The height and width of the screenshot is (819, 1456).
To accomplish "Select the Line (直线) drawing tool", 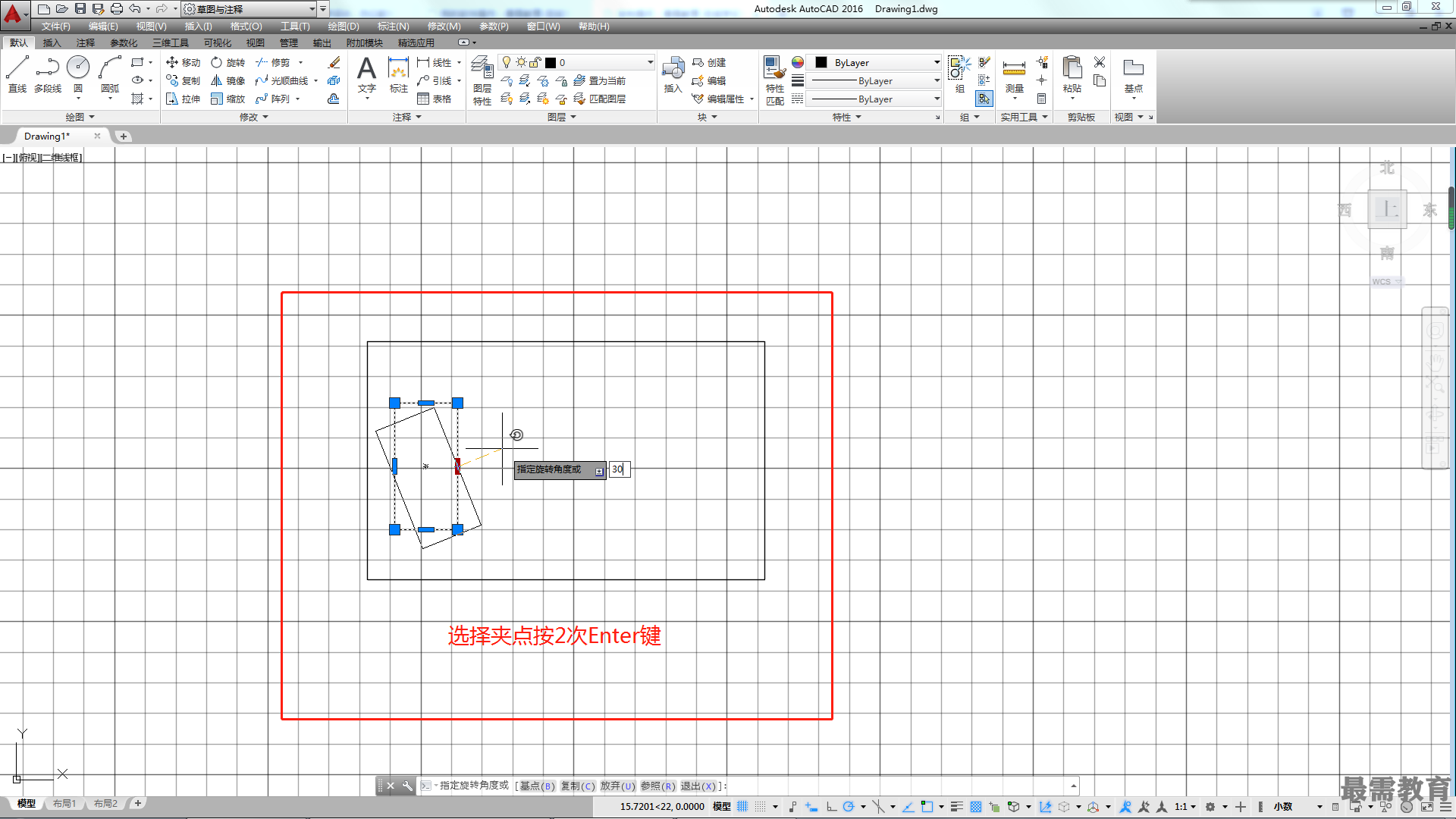I will pyautogui.click(x=17, y=74).
